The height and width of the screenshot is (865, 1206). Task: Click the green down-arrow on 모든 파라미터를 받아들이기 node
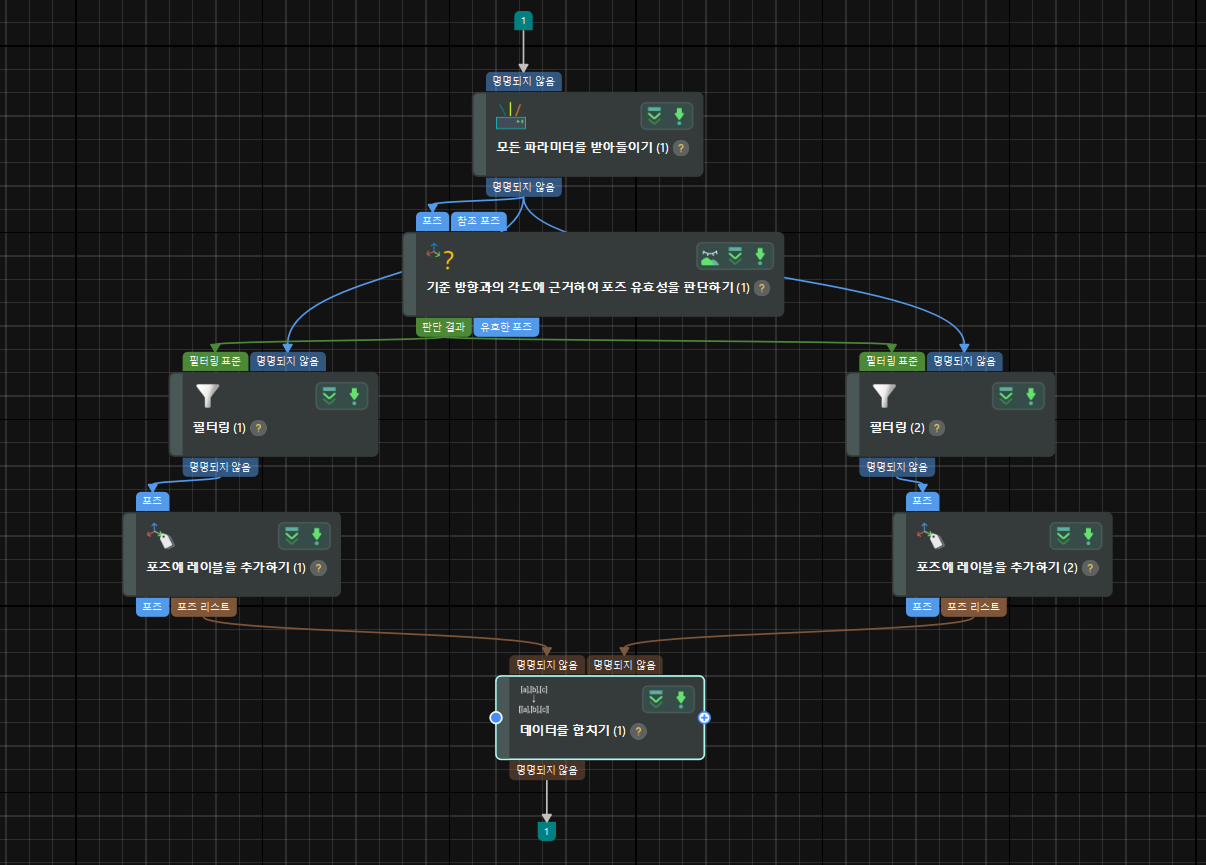679,116
